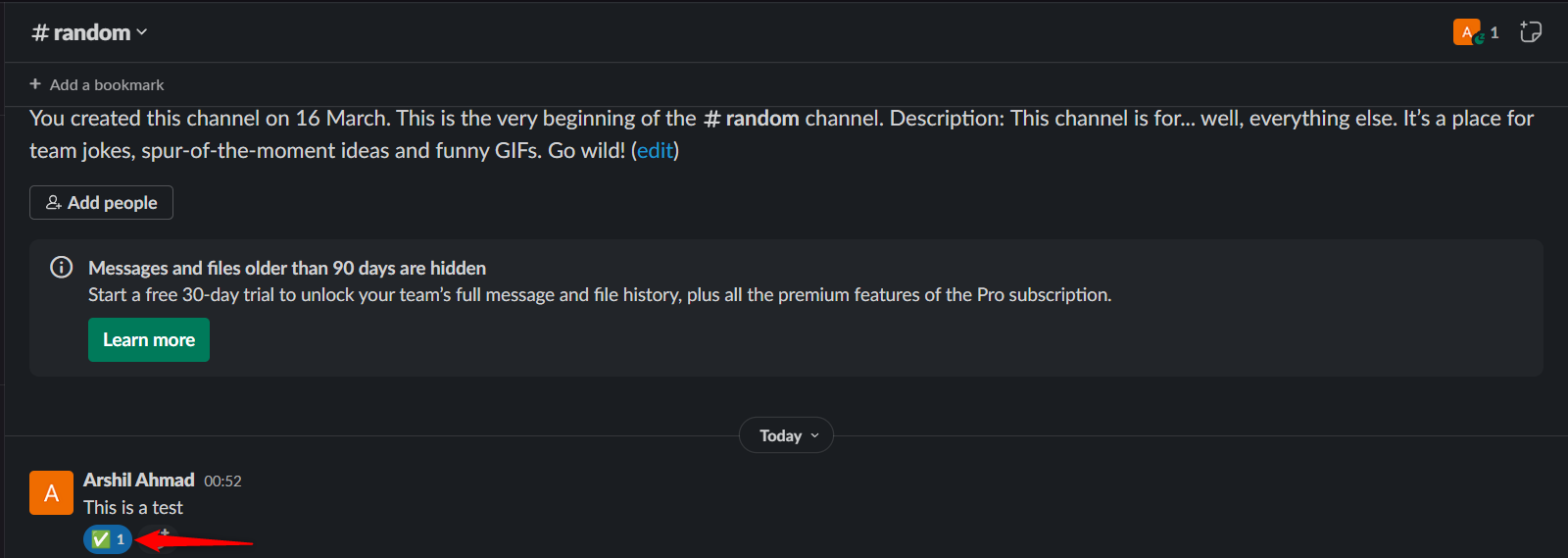
Task: Open the Arshil Ahmad sender name profile
Action: (x=139, y=480)
